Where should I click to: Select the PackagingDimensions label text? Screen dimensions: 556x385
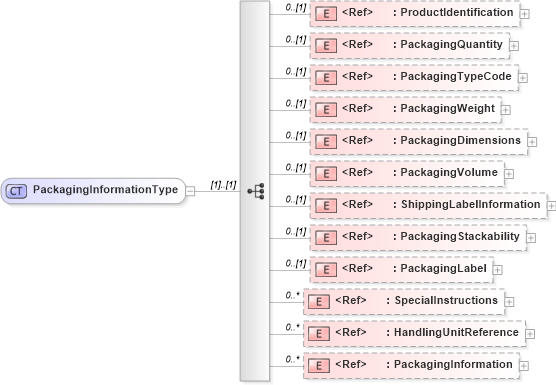(x=461, y=140)
